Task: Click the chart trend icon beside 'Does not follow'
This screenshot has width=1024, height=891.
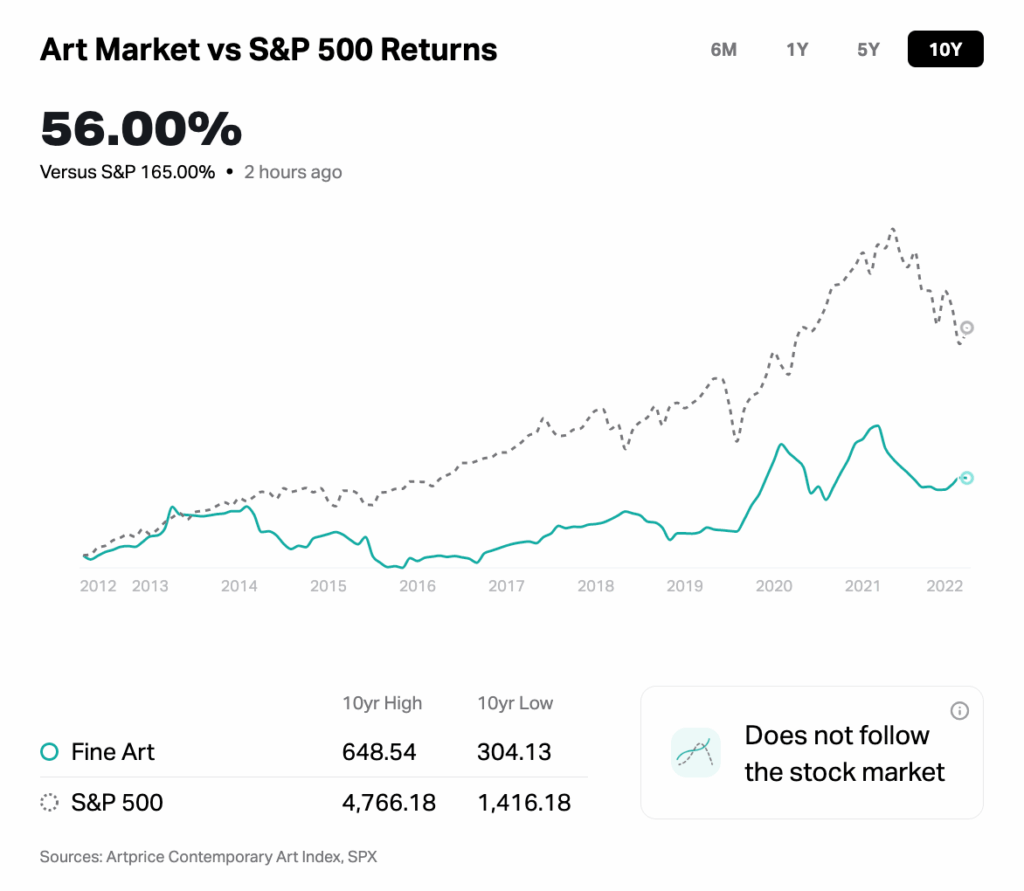Action: click(696, 753)
